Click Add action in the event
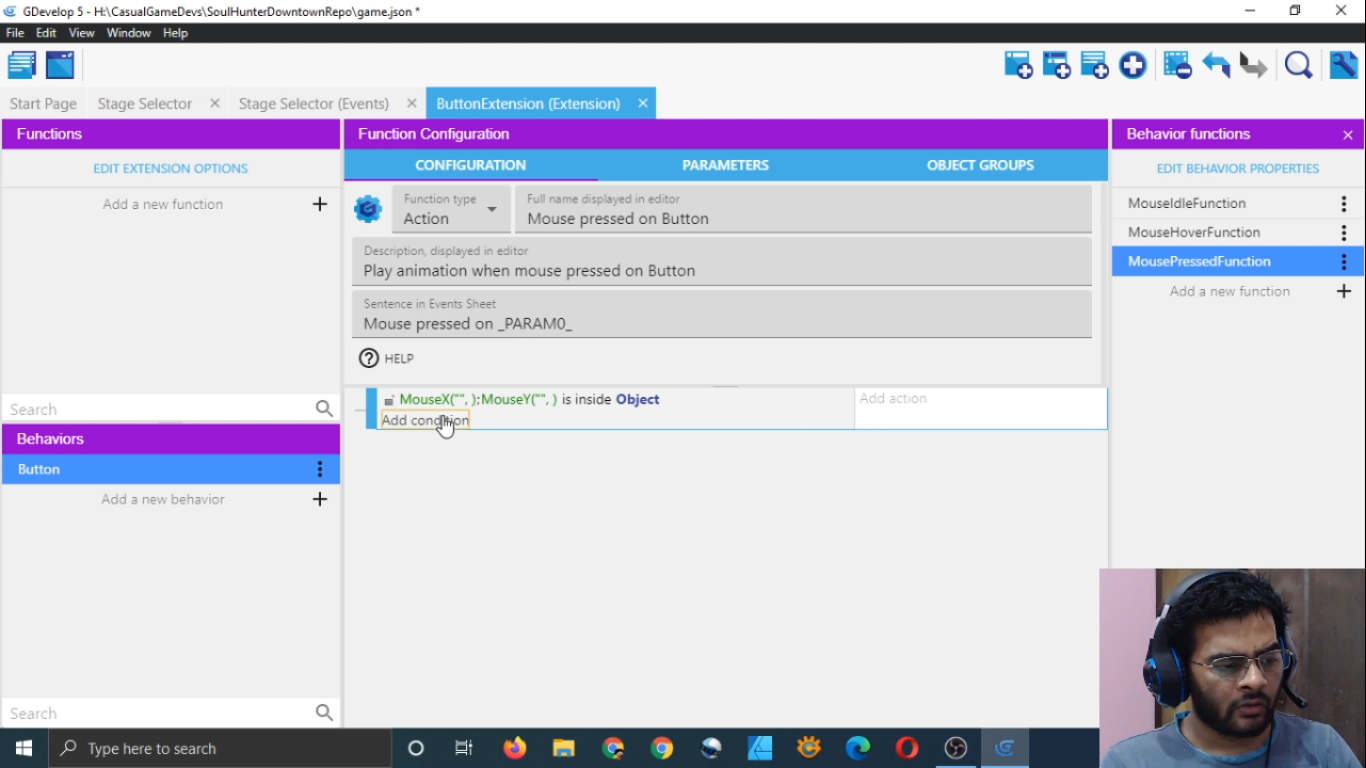The height and width of the screenshot is (768, 1366). pos(893,398)
